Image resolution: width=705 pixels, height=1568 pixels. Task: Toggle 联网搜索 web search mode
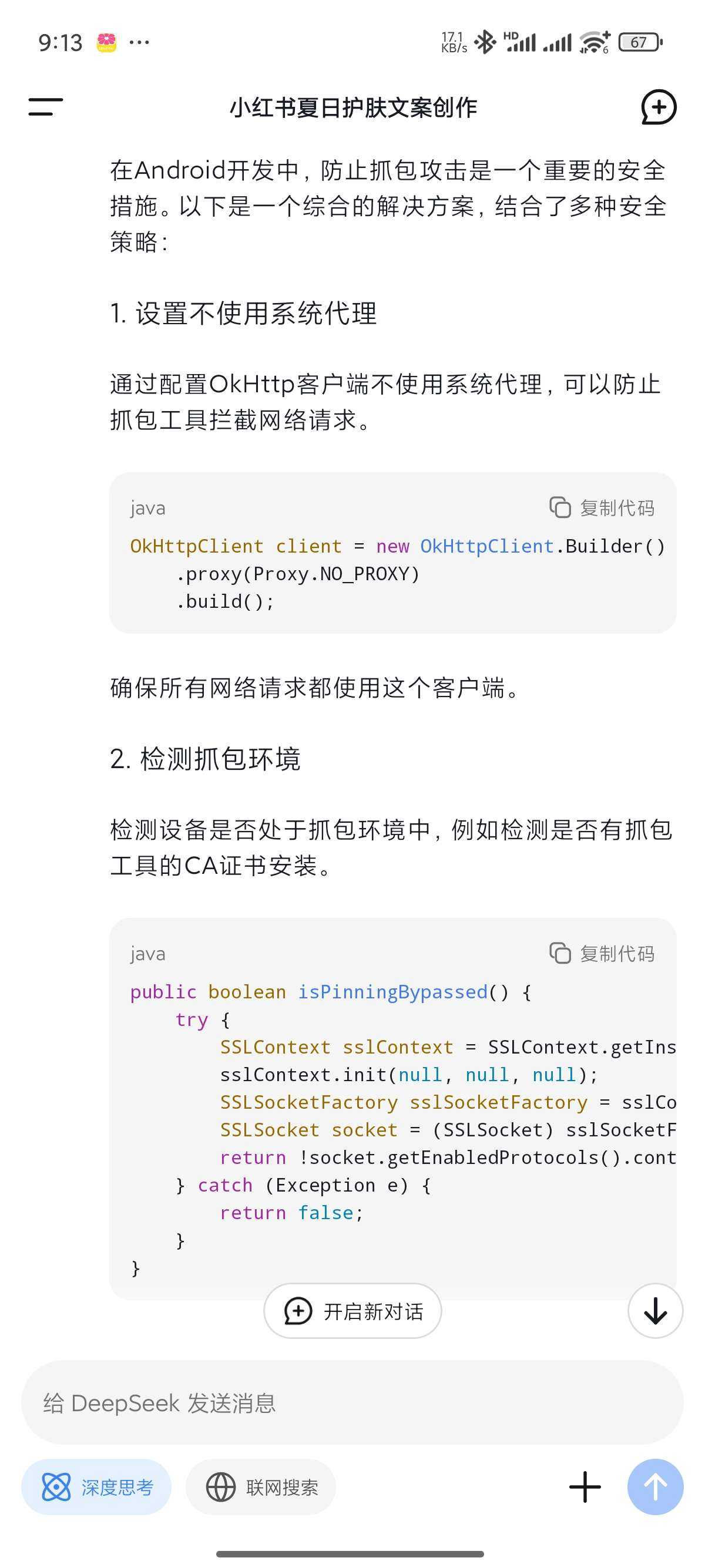pyautogui.click(x=261, y=1487)
